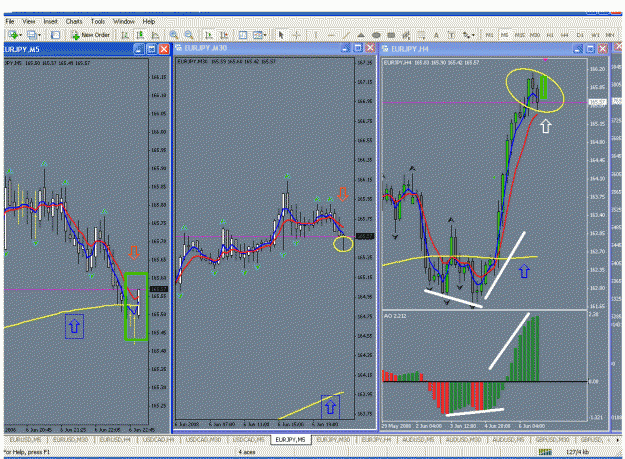Select the Text 'A' drawing tool
Screen dimensions: 625x459
pyautogui.click(x=436, y=35)
